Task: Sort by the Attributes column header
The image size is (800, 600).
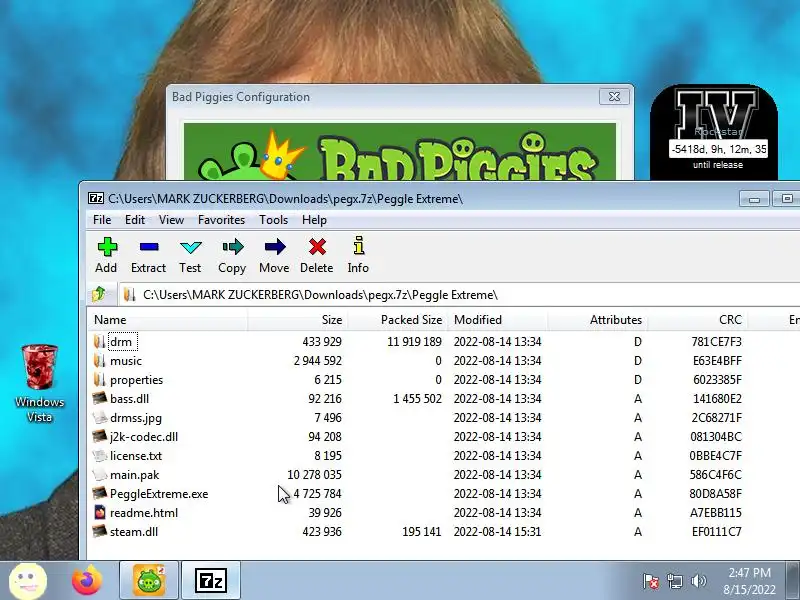Action: pyautogui.click(x=597, y=320)
